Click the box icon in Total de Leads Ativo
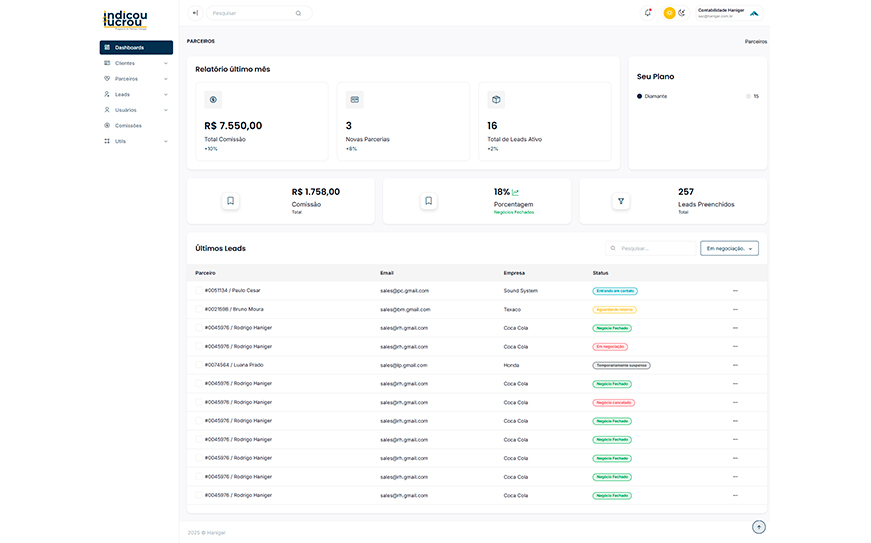 496,100
